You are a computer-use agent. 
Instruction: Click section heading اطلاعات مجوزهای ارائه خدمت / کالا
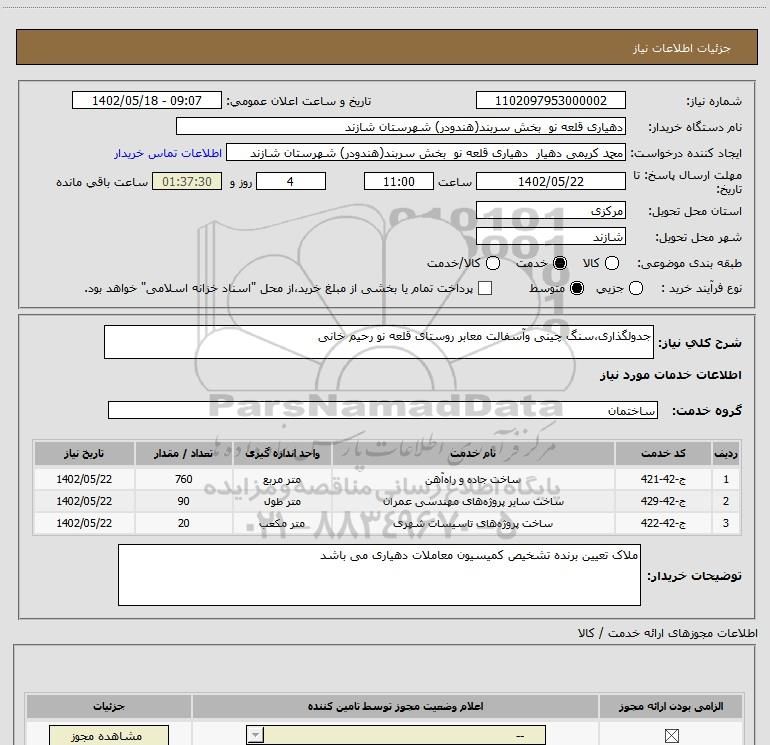click(x=668, y=633)
